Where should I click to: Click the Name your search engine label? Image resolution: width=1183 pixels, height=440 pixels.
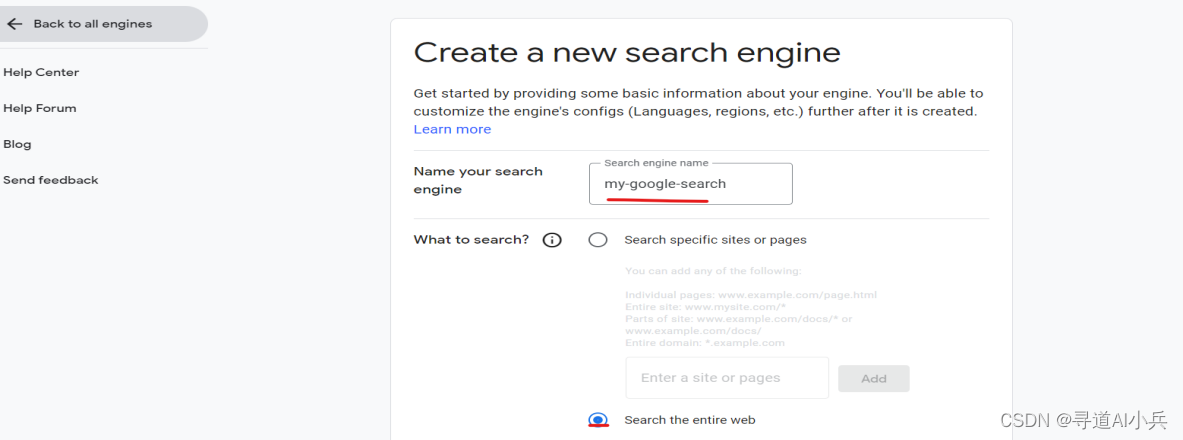478,180
